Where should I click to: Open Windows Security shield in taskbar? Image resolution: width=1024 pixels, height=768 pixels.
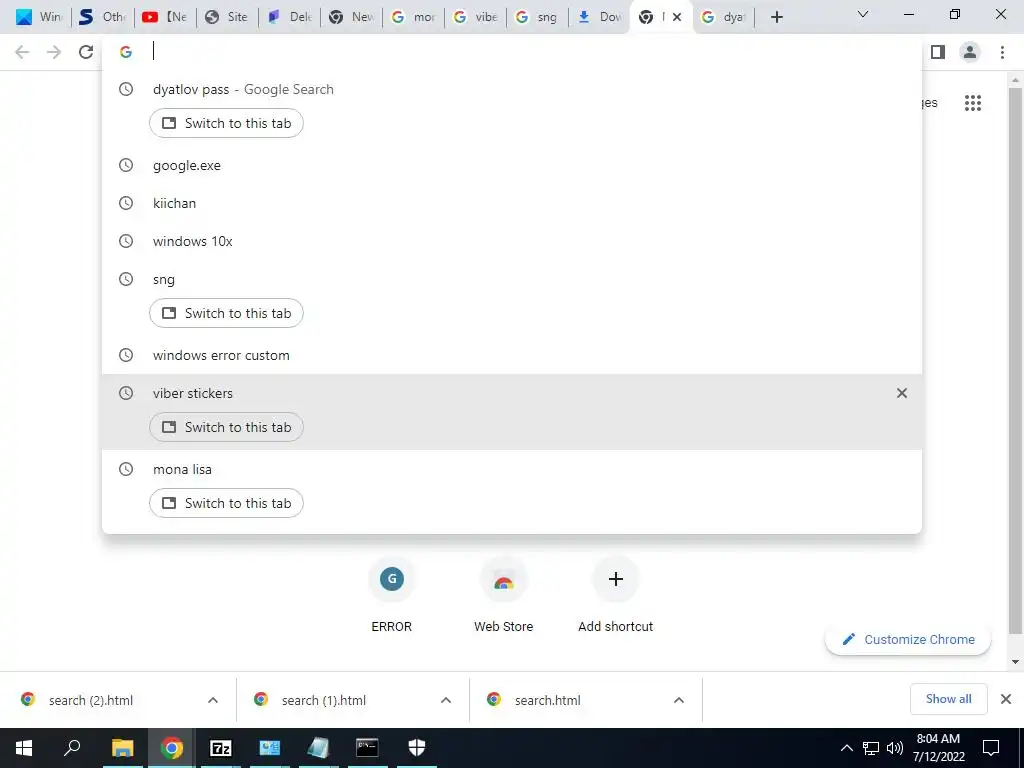tap(417, 748)
